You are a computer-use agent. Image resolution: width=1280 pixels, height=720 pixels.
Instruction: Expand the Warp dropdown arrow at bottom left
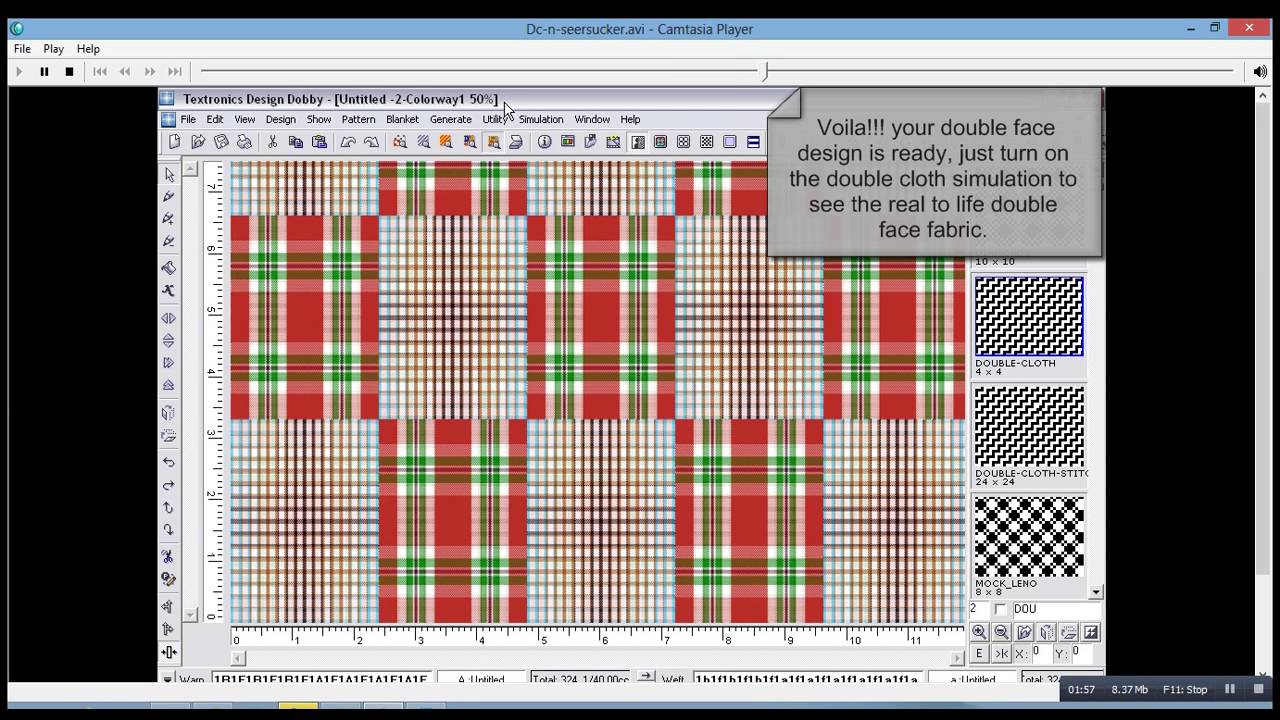168,679
